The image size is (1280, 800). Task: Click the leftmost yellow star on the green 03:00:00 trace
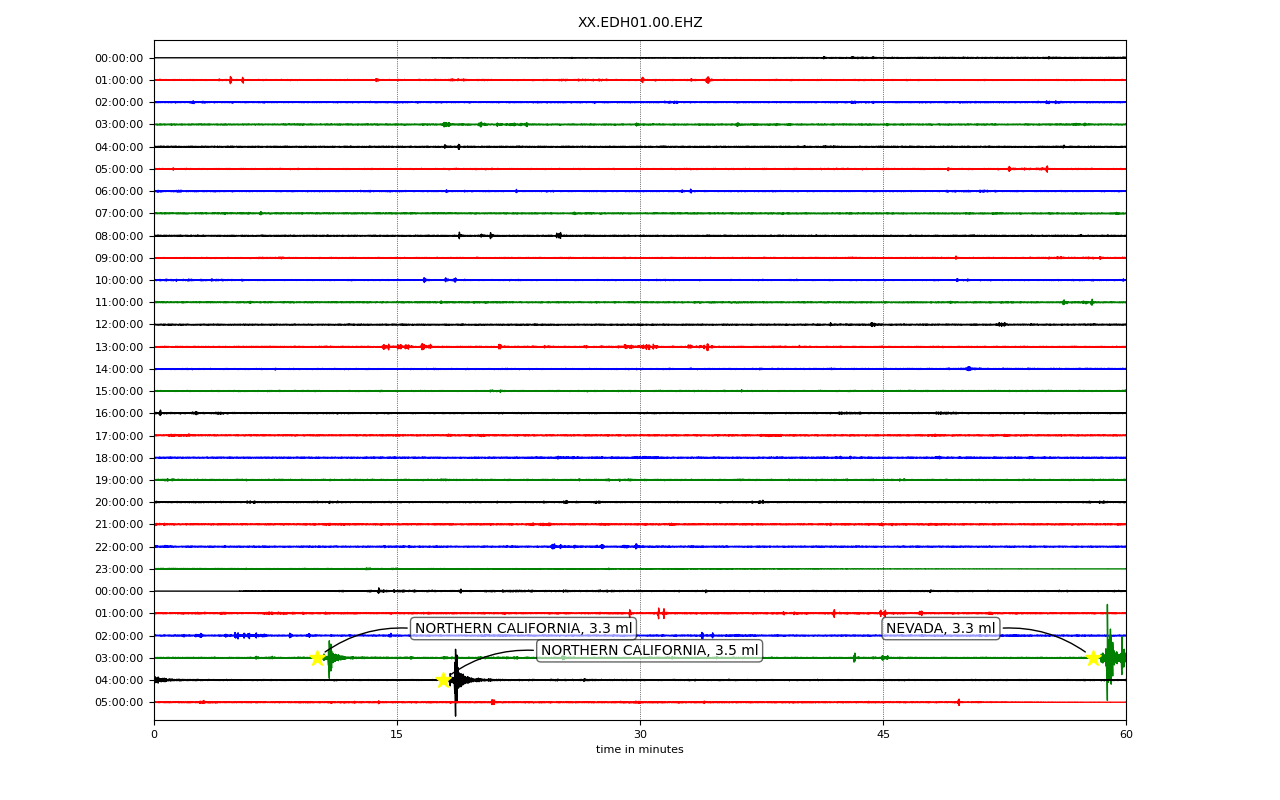click(x=317, y=658)
